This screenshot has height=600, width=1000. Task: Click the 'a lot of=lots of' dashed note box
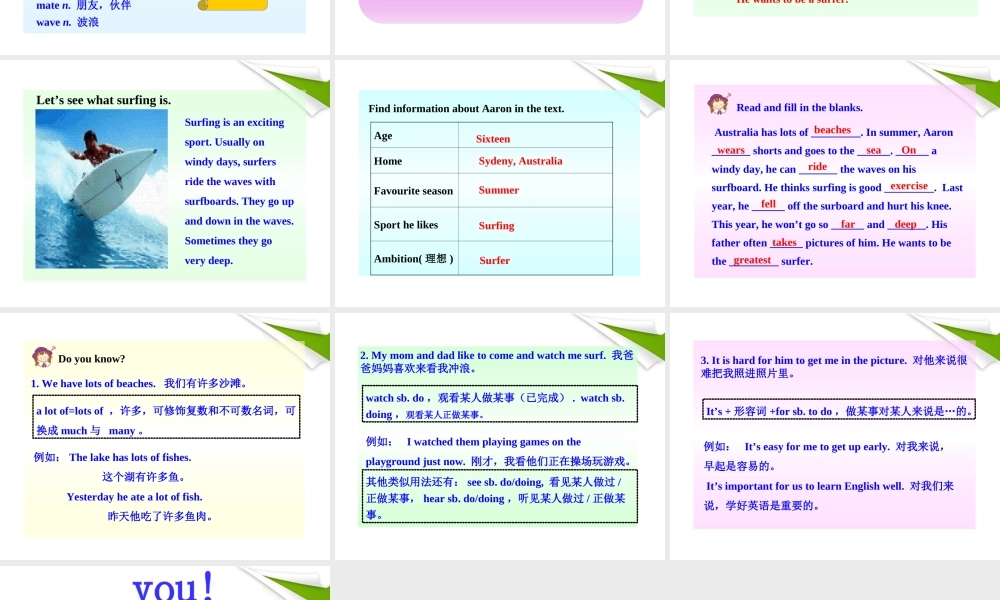[x=166, y=417]
